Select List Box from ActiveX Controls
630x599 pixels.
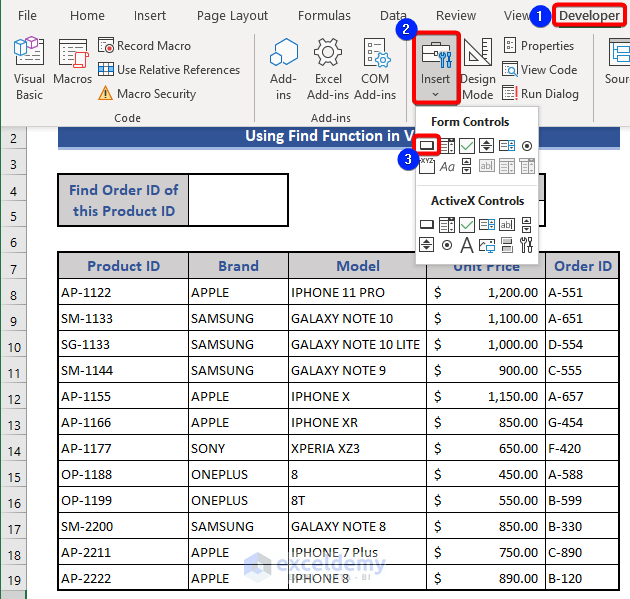487,225
